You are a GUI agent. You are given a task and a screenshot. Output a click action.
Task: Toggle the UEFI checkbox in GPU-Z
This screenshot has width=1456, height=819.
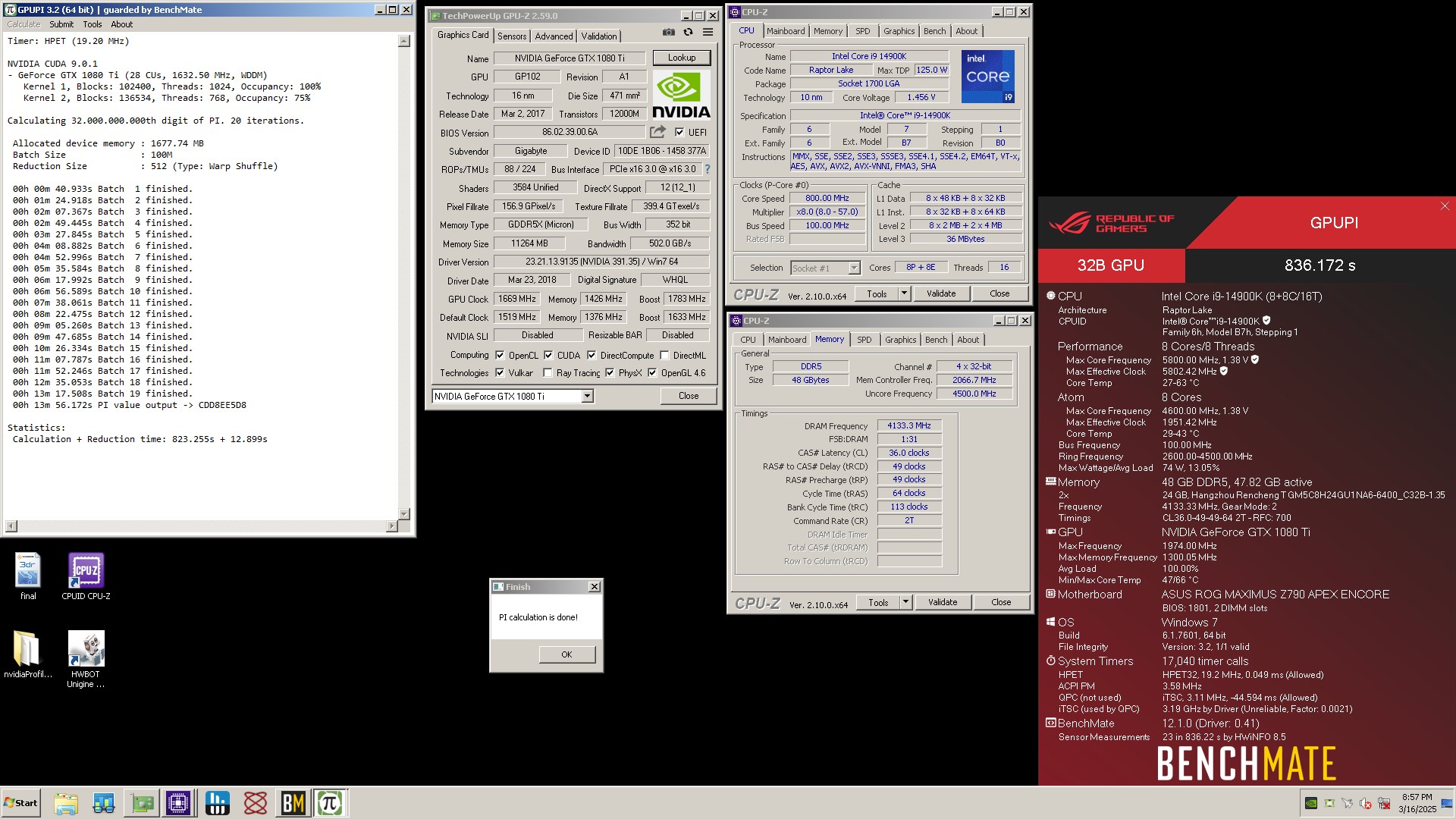click(679, 132)
